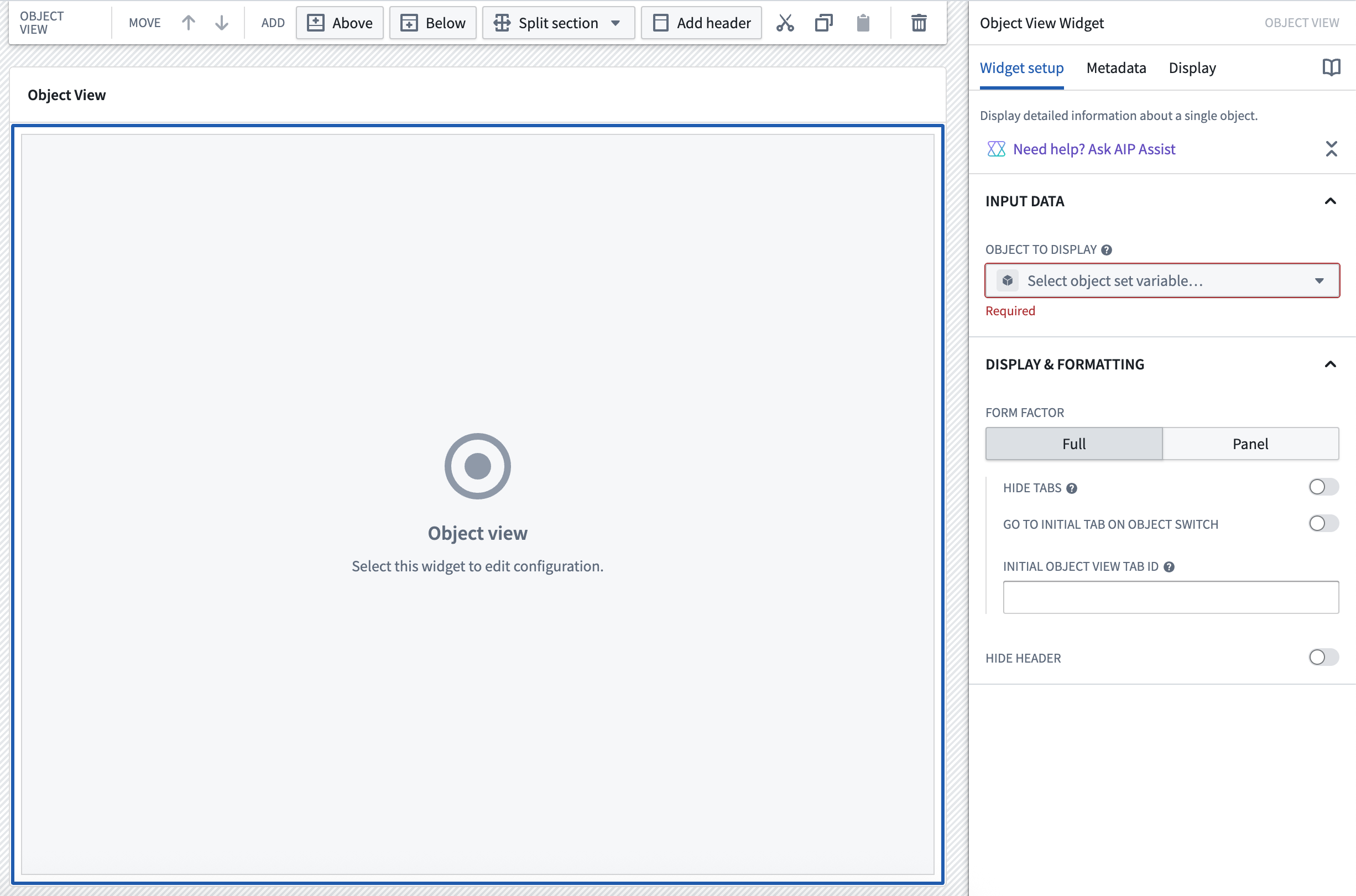Open Need help? Ask AIP Assist link

point(1094,149)
